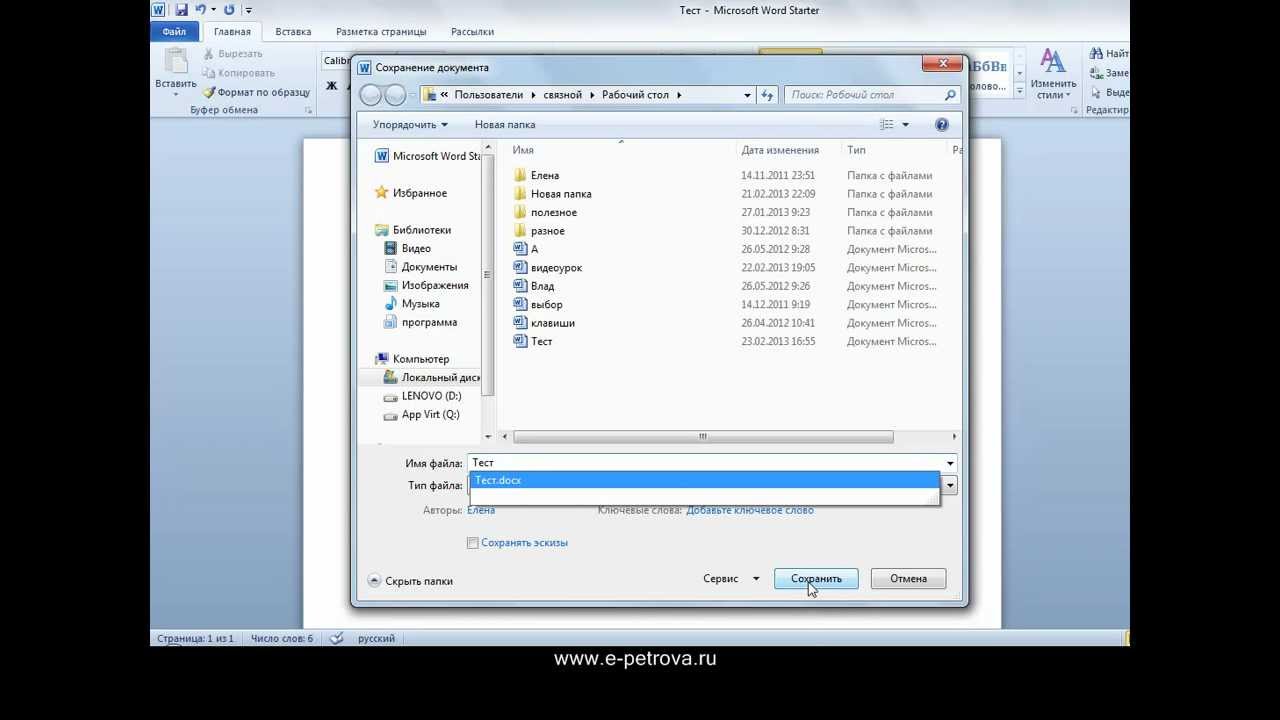This screenshot has height=720, width=1280.
Task: Choose the Тест.docx suggestion
Action: [x=705, y=481]
